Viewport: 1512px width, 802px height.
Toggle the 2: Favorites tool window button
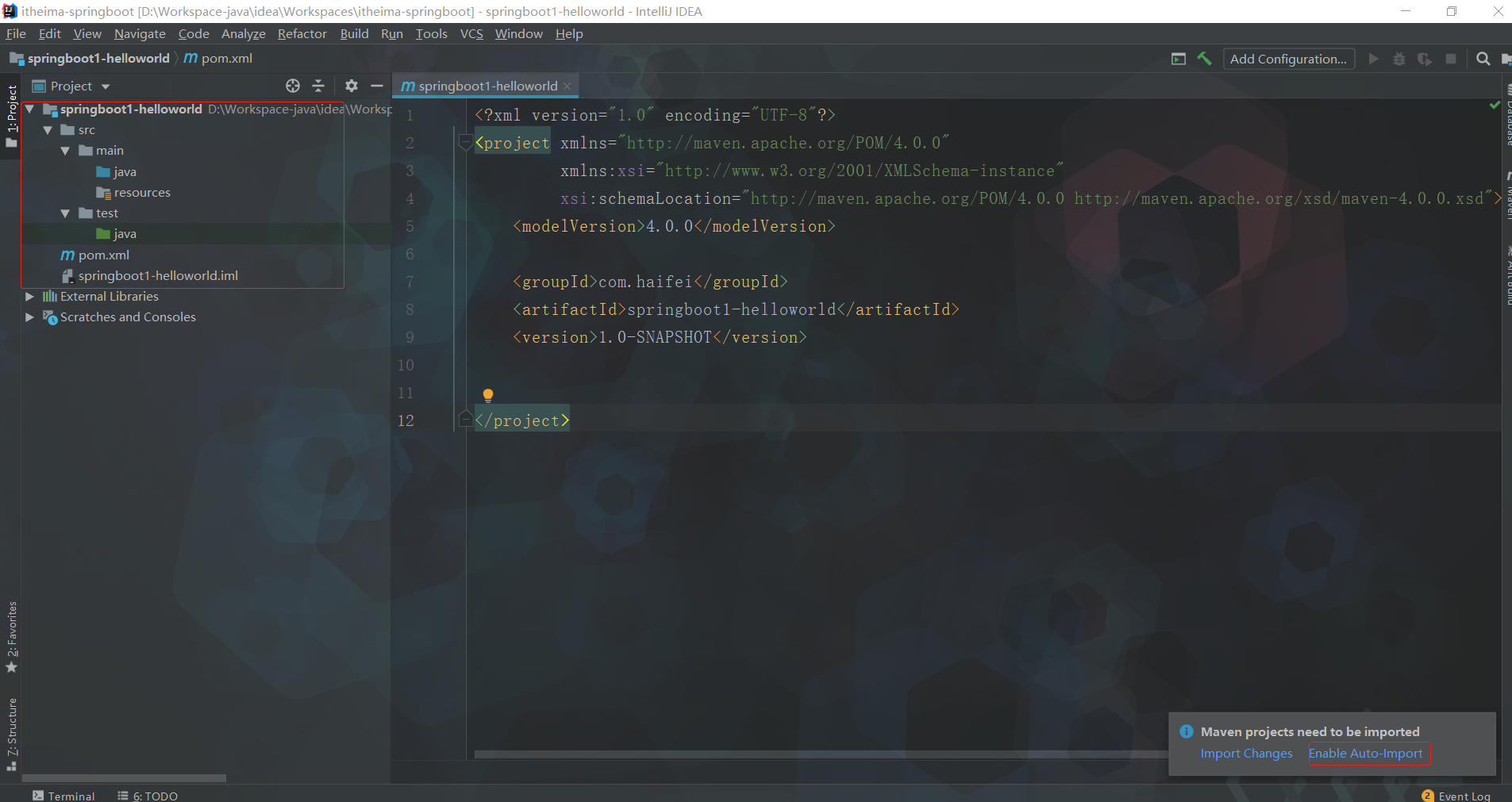tap(11, 637)
